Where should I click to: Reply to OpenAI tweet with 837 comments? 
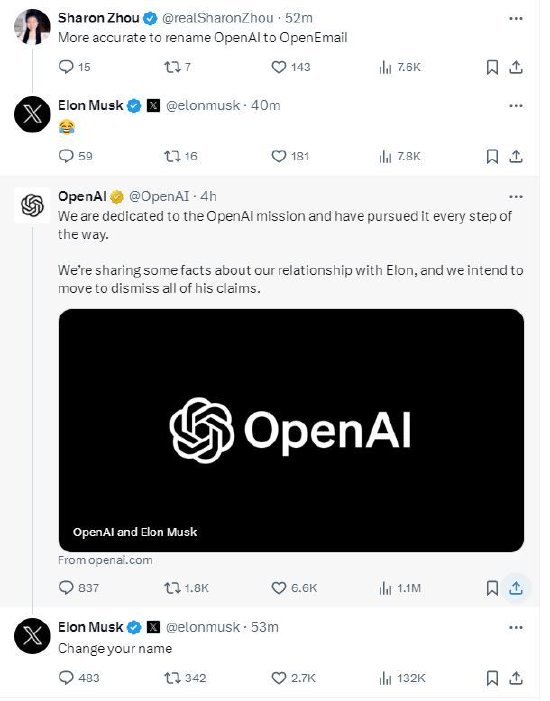pyautogui.click(x=66, y=587)
